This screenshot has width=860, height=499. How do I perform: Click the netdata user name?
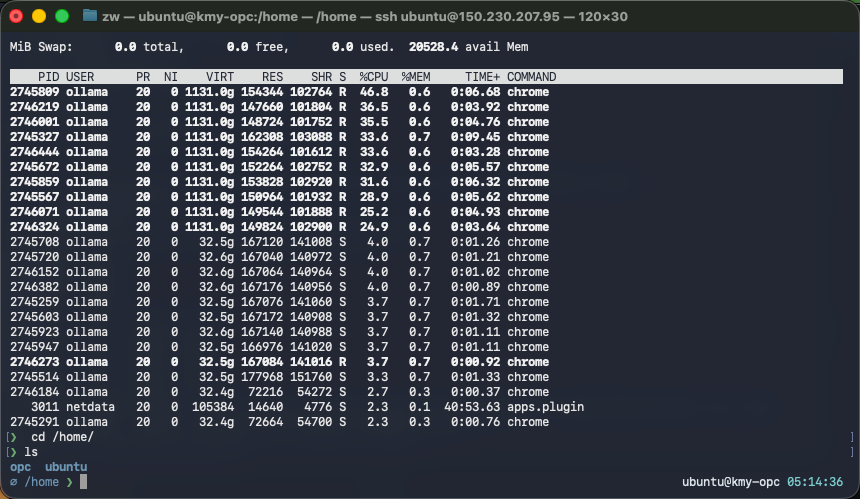(x=90, y=407)
